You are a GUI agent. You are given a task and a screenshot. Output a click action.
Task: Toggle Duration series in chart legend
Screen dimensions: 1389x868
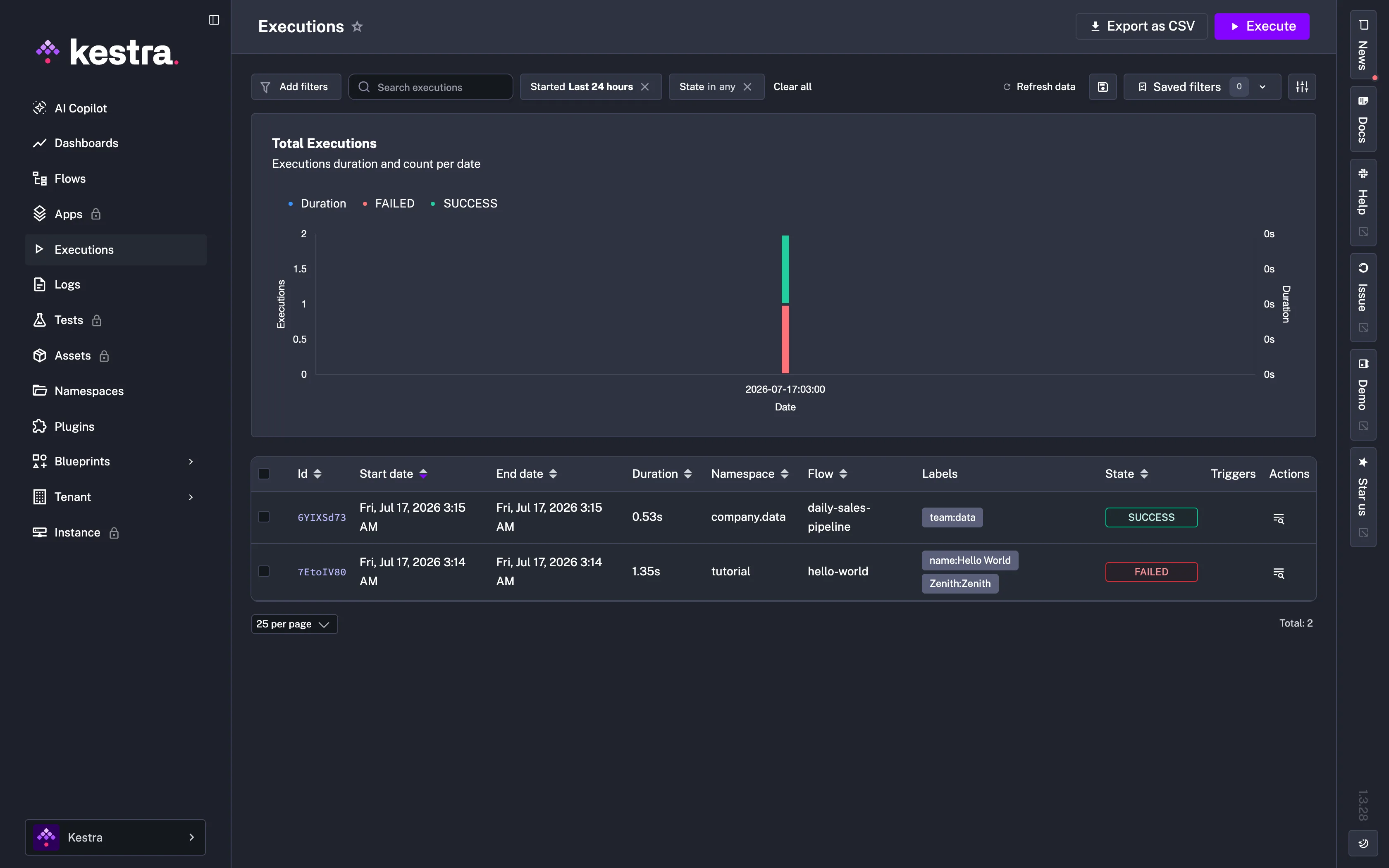(317, 204)
